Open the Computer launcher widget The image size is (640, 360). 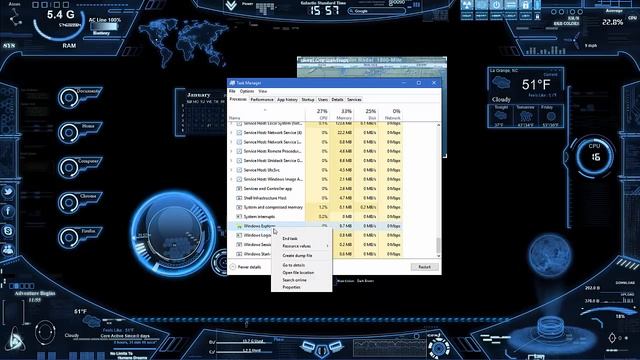79,167
